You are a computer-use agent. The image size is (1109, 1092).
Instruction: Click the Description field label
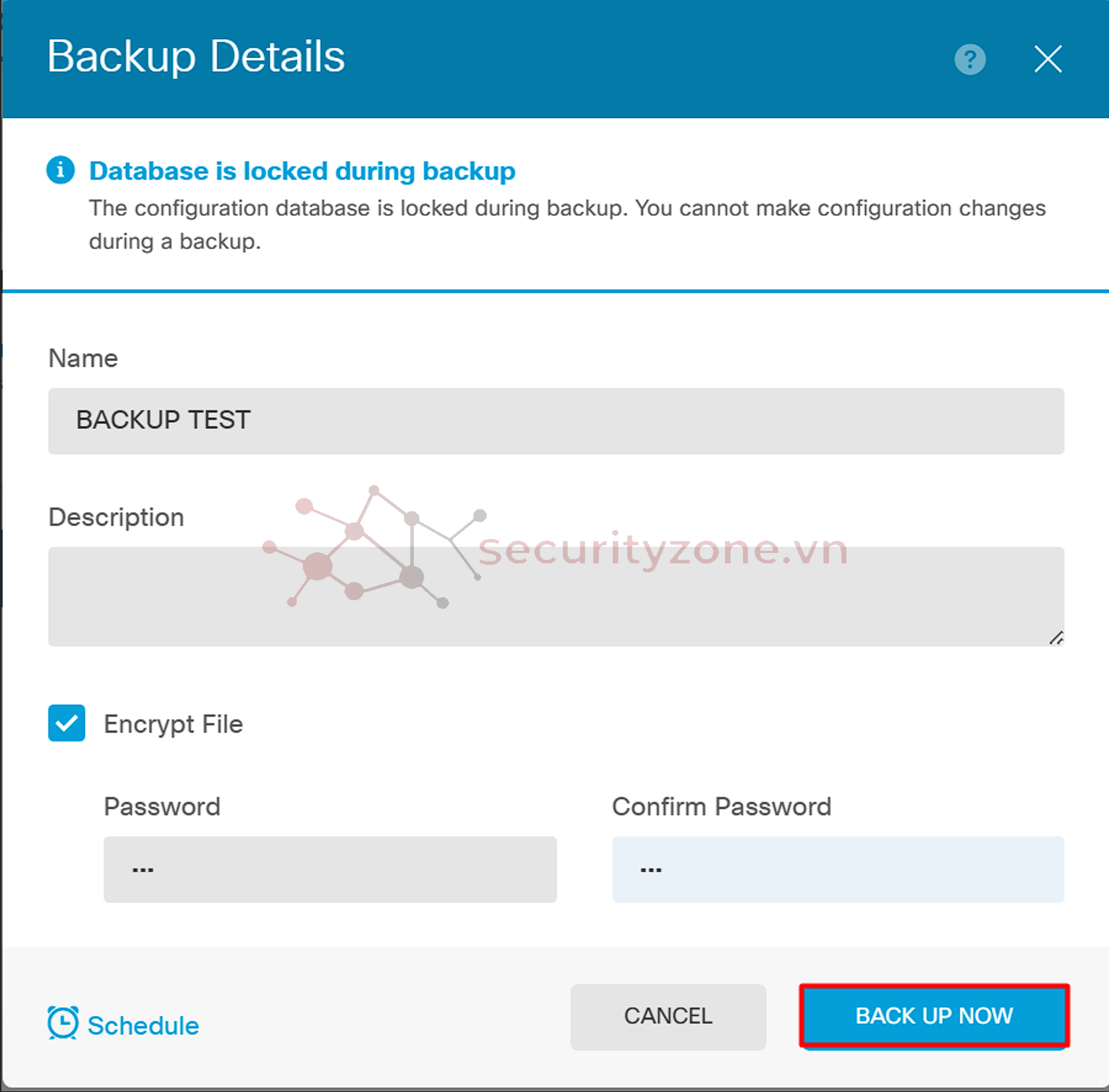(116, 517)
